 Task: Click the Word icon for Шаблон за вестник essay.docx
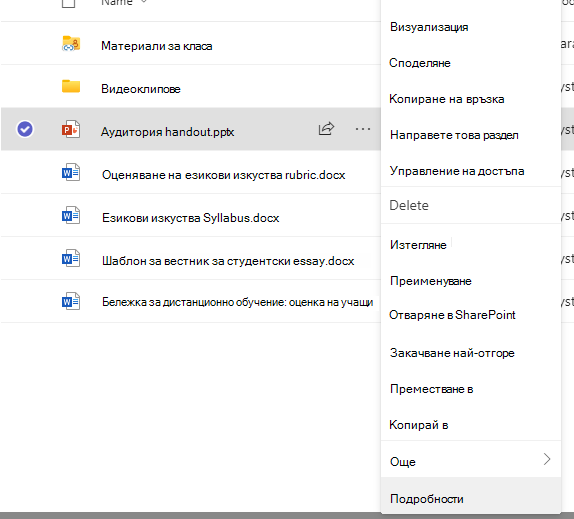click(71, 258)
